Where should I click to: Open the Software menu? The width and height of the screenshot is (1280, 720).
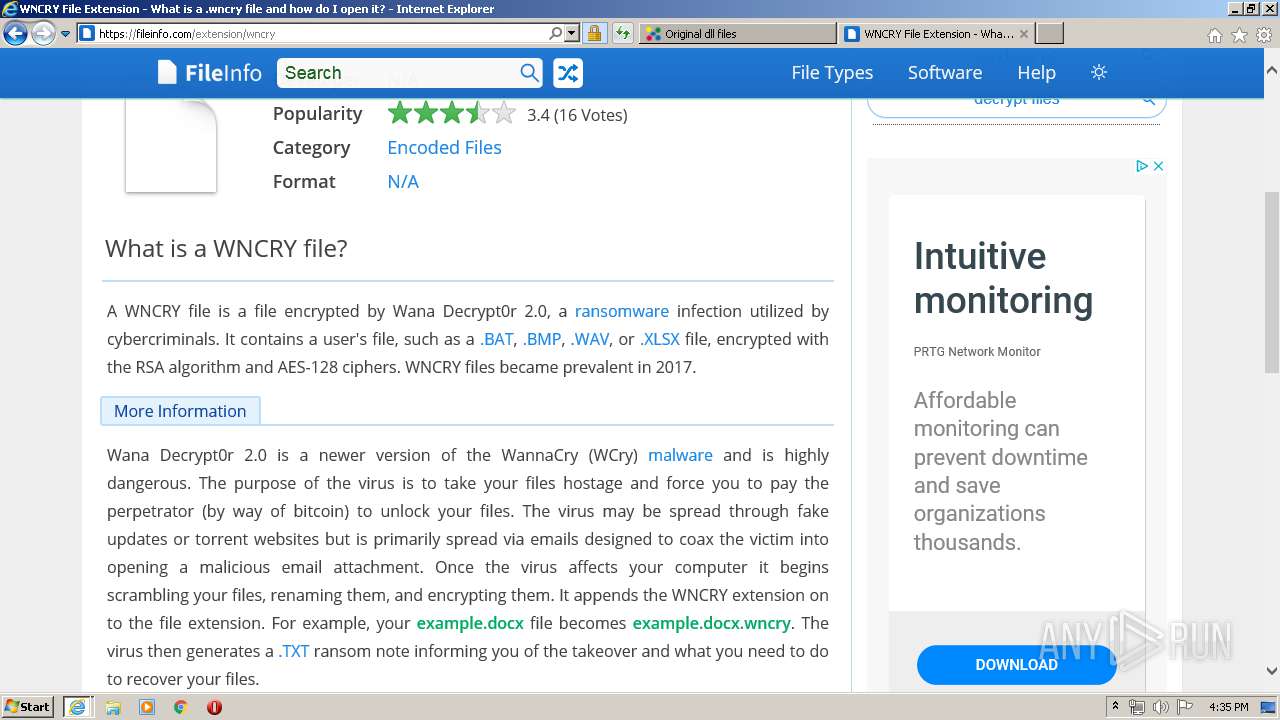pyautogui.click(x=945, y=73)
